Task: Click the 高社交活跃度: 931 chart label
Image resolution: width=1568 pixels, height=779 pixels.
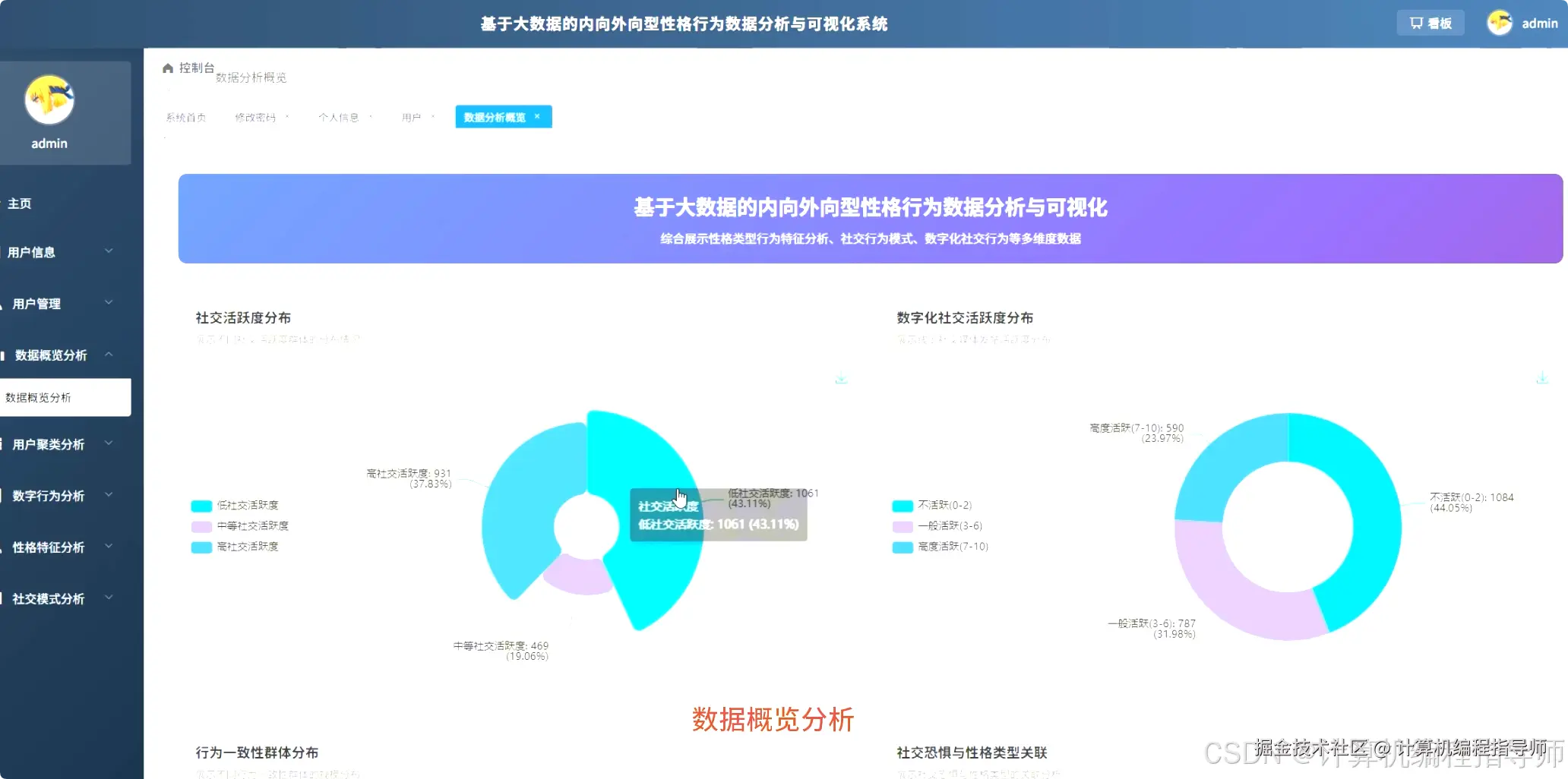Action: coord(409,478)
